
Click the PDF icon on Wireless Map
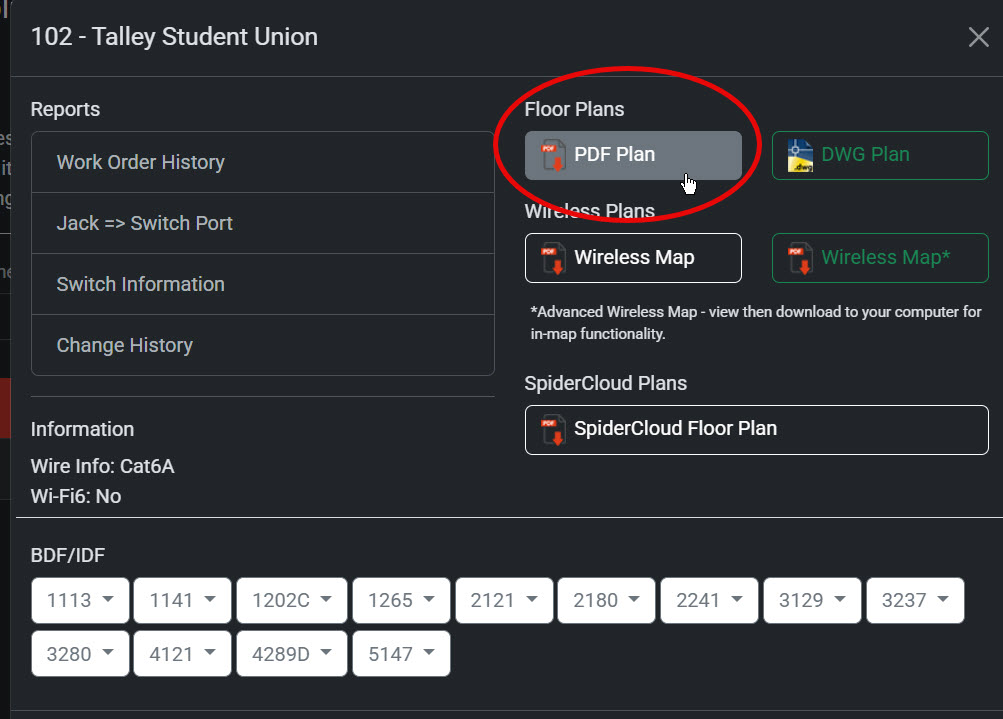coord(553,258)
